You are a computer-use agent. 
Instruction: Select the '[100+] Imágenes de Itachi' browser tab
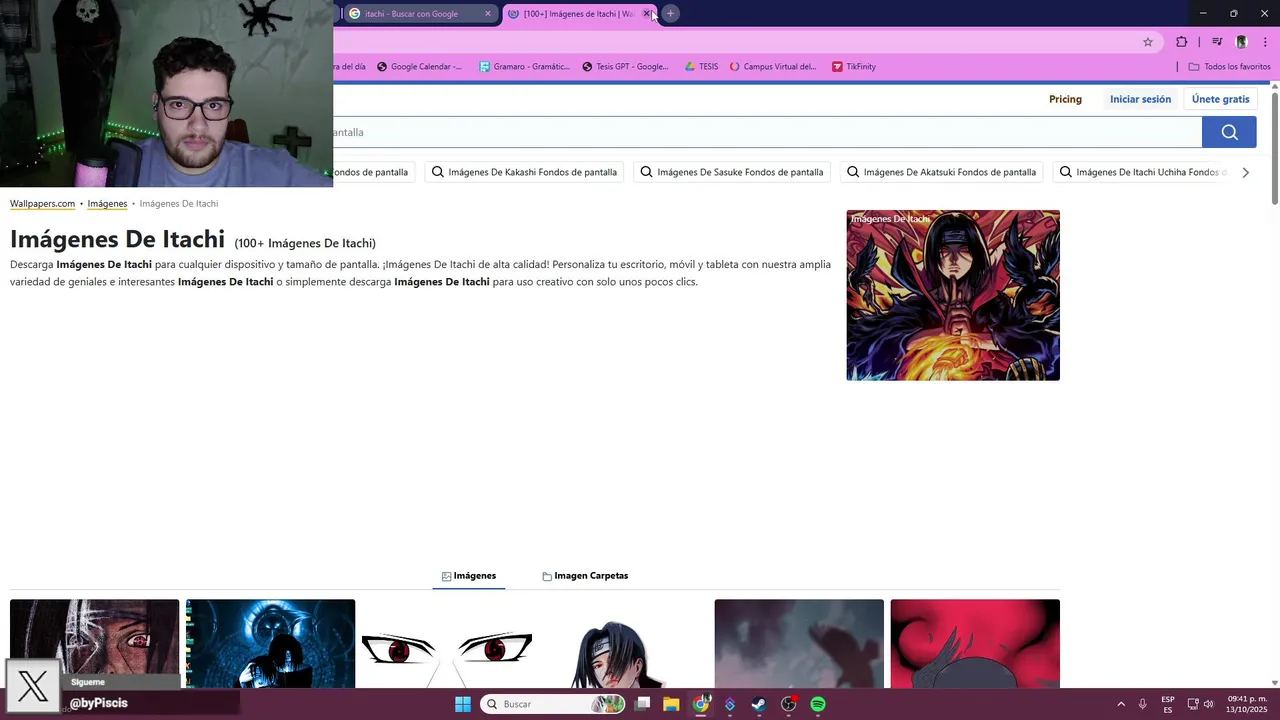tap(578, 14)
